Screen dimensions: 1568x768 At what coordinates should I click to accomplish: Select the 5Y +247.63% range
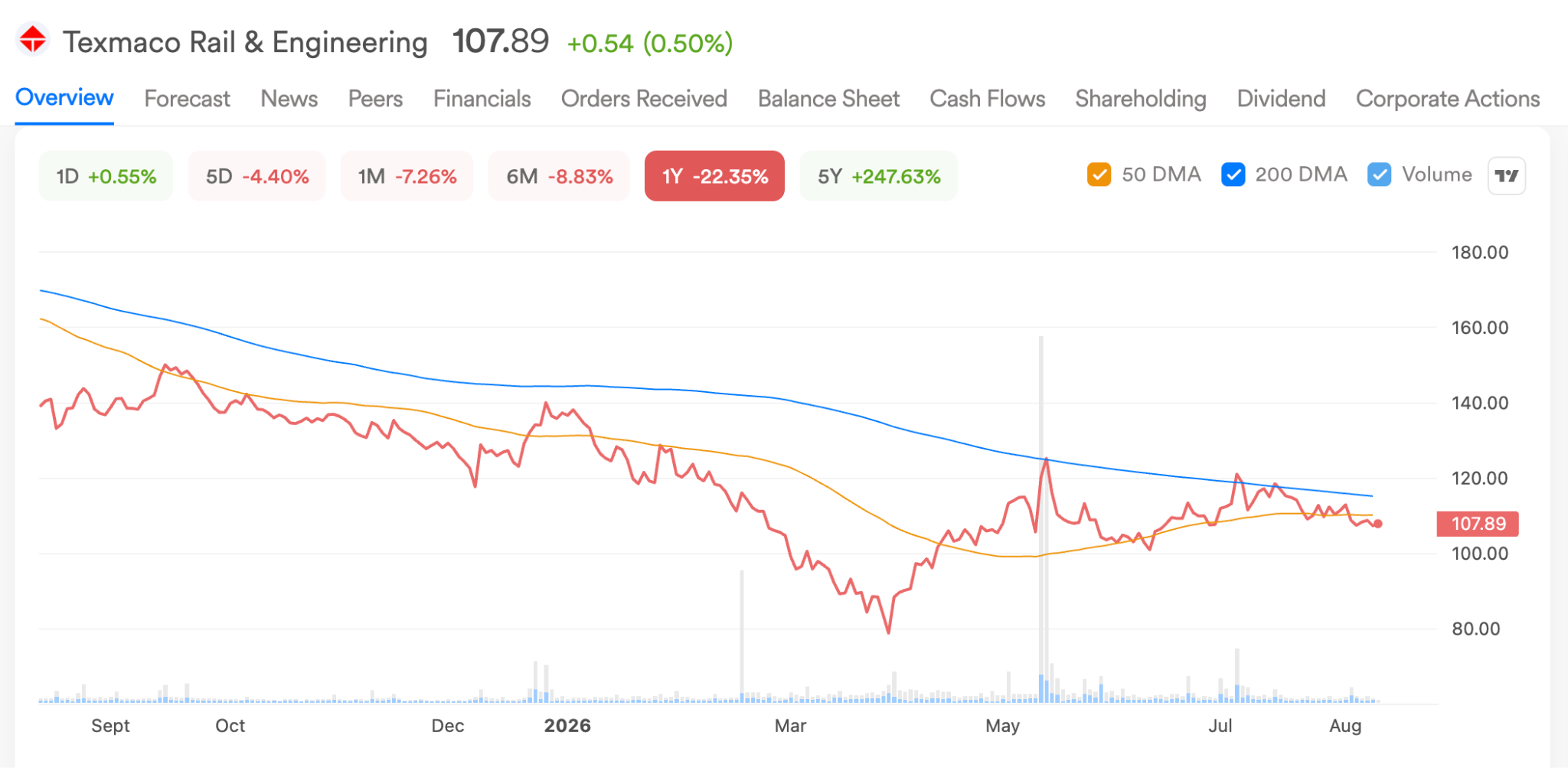point(879,176)
